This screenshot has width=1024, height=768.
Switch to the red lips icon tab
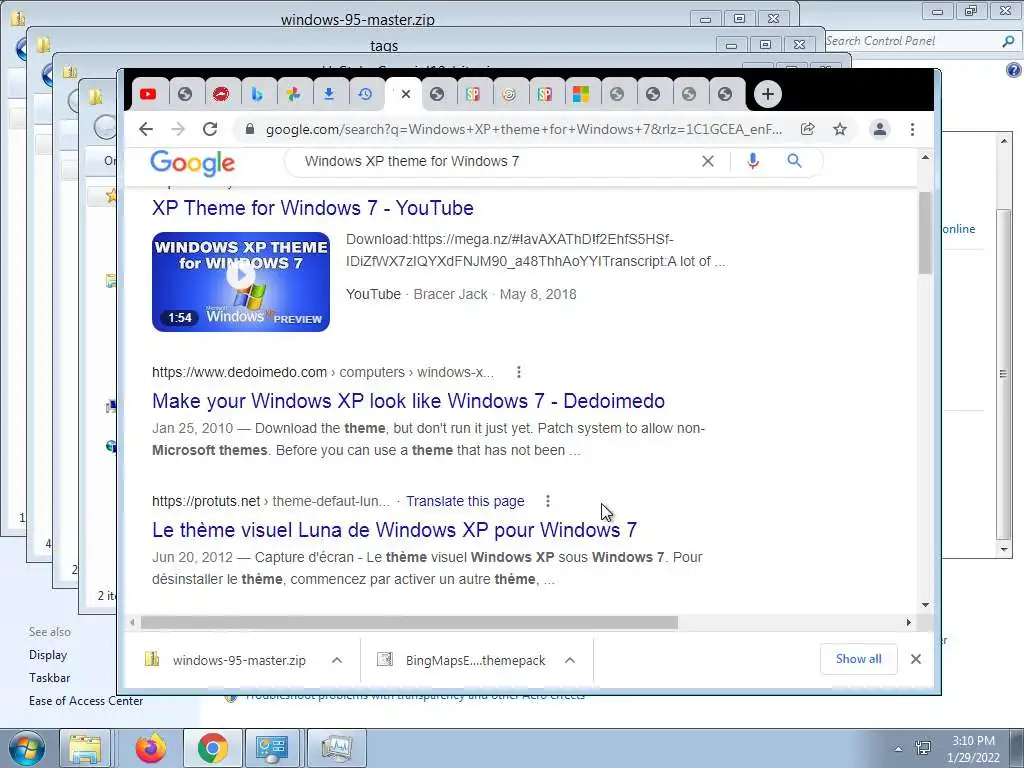click(x=221, y=94)
